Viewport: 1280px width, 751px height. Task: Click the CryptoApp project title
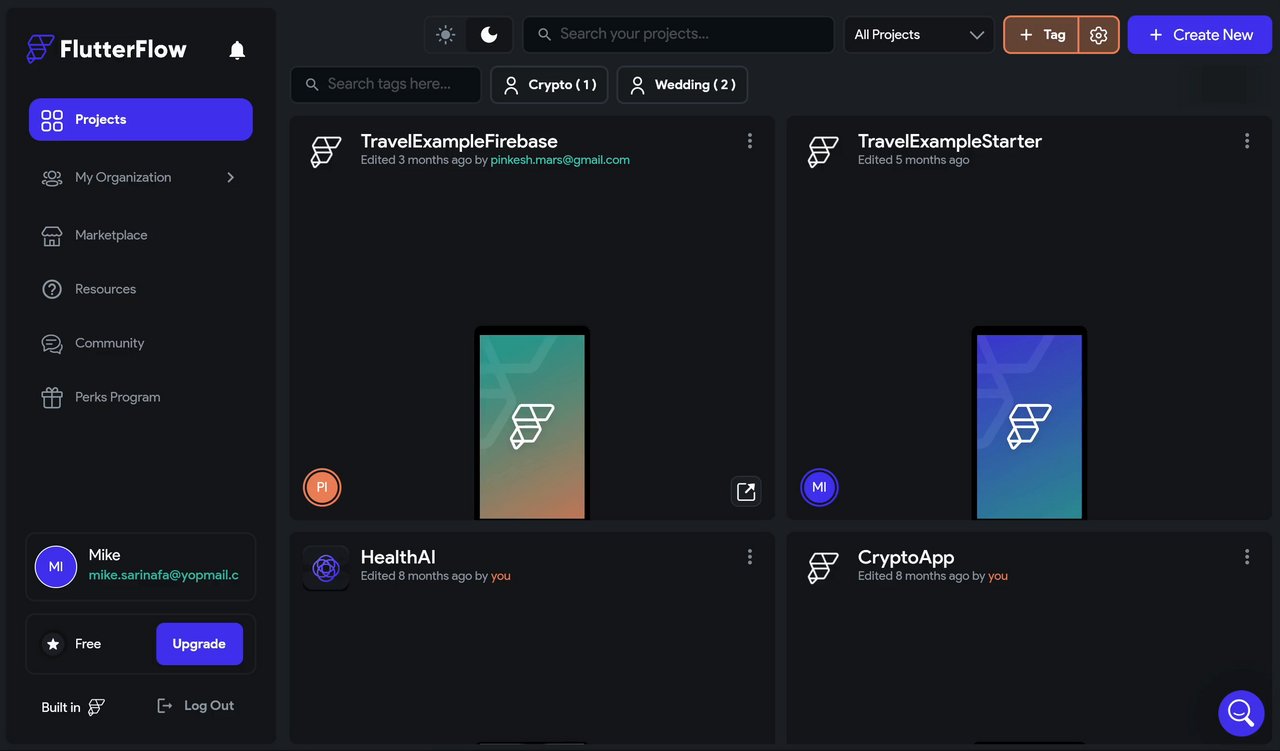coord(906,557)
